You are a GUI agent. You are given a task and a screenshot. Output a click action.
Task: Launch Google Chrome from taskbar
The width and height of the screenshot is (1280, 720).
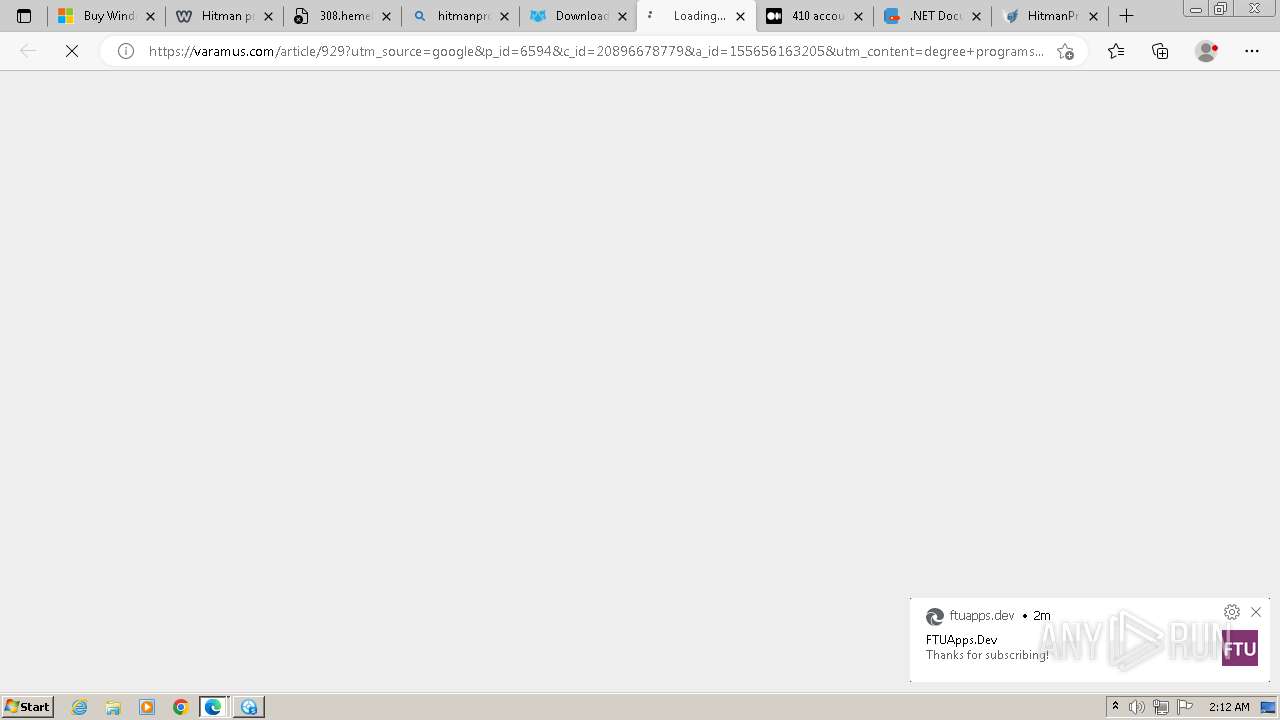[181, 707]
